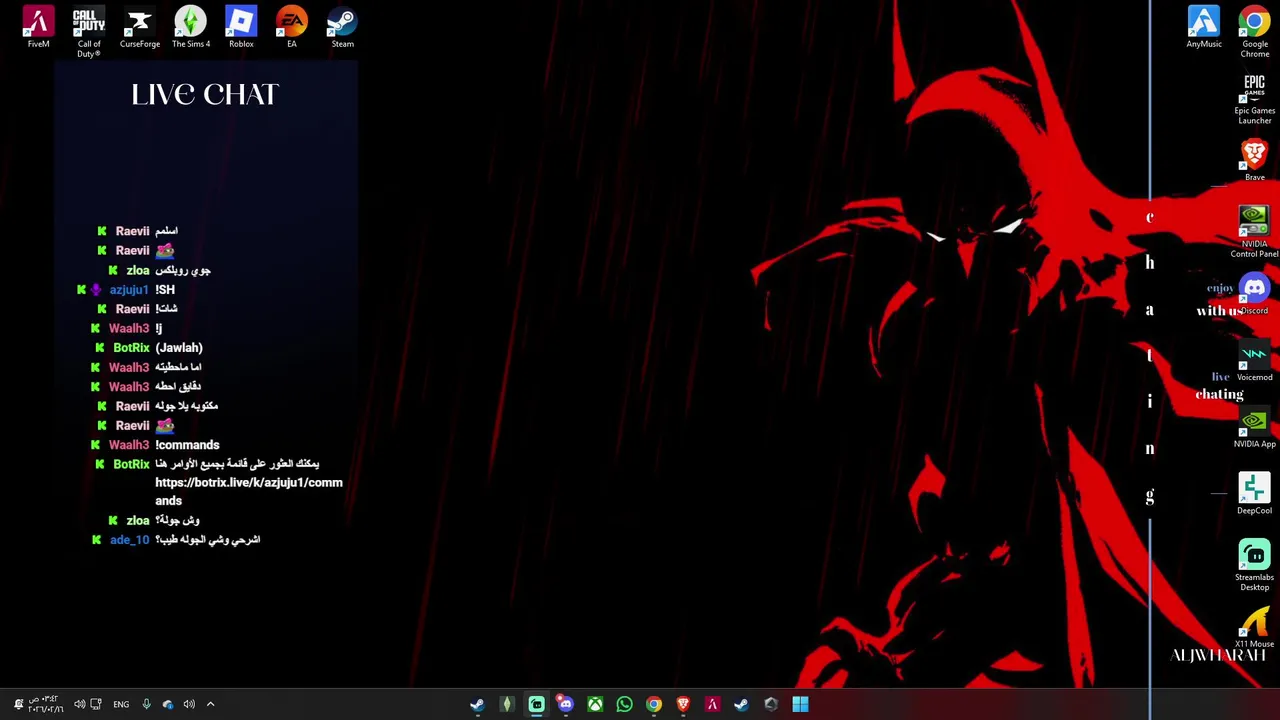
Task: Open WhatsApp from the taskbar
Action: pos(624,704)
